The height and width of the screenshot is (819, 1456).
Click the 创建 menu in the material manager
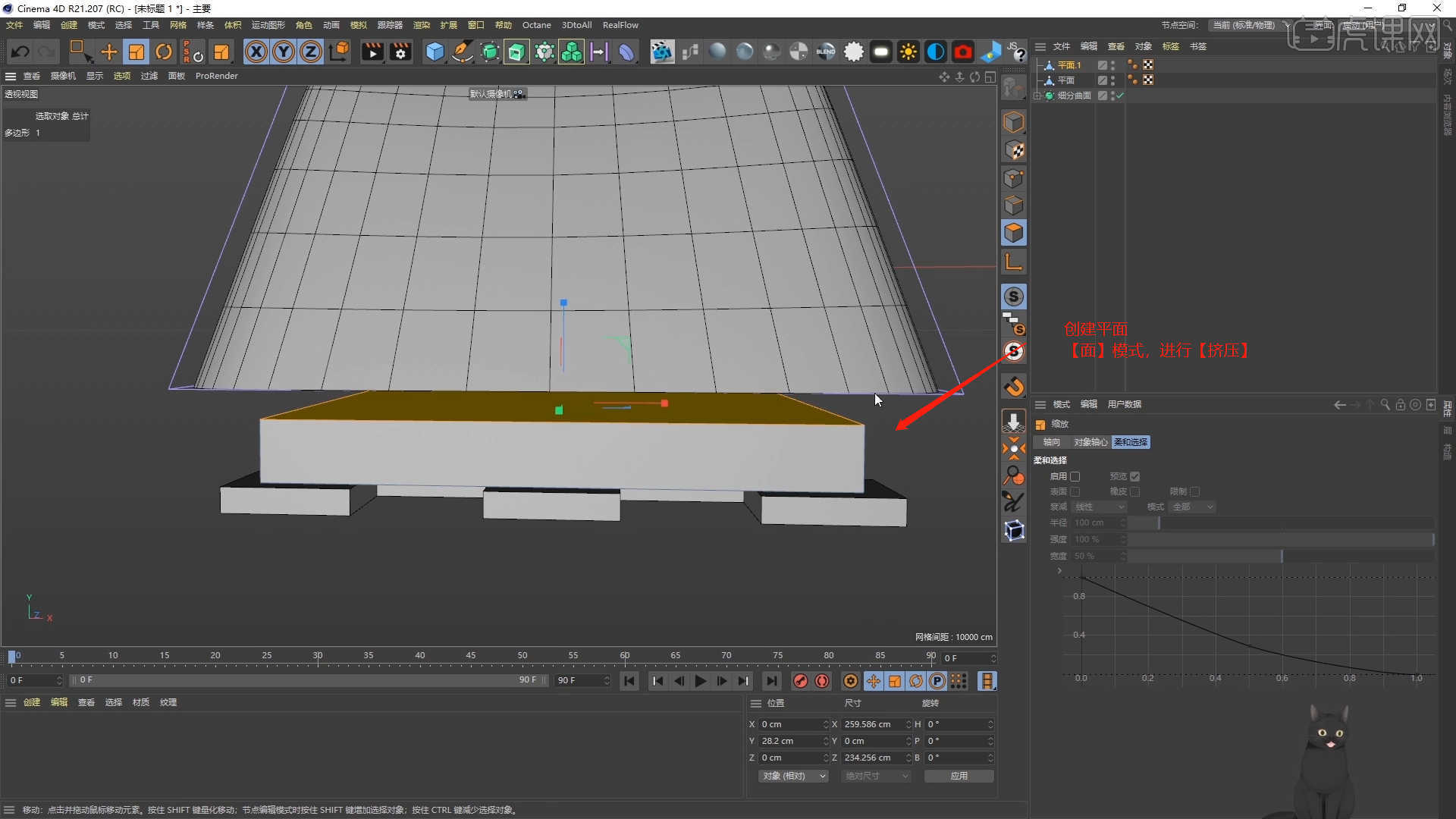point(32,702)
